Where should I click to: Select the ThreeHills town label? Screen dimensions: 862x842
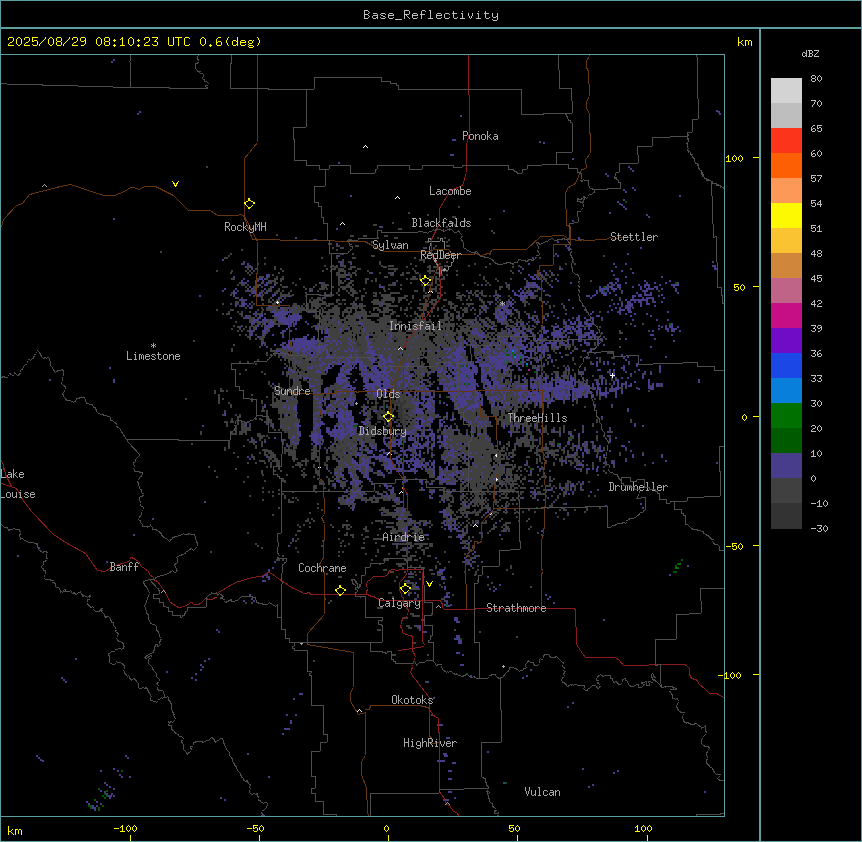pyautogui.click(x=537, y=418)
